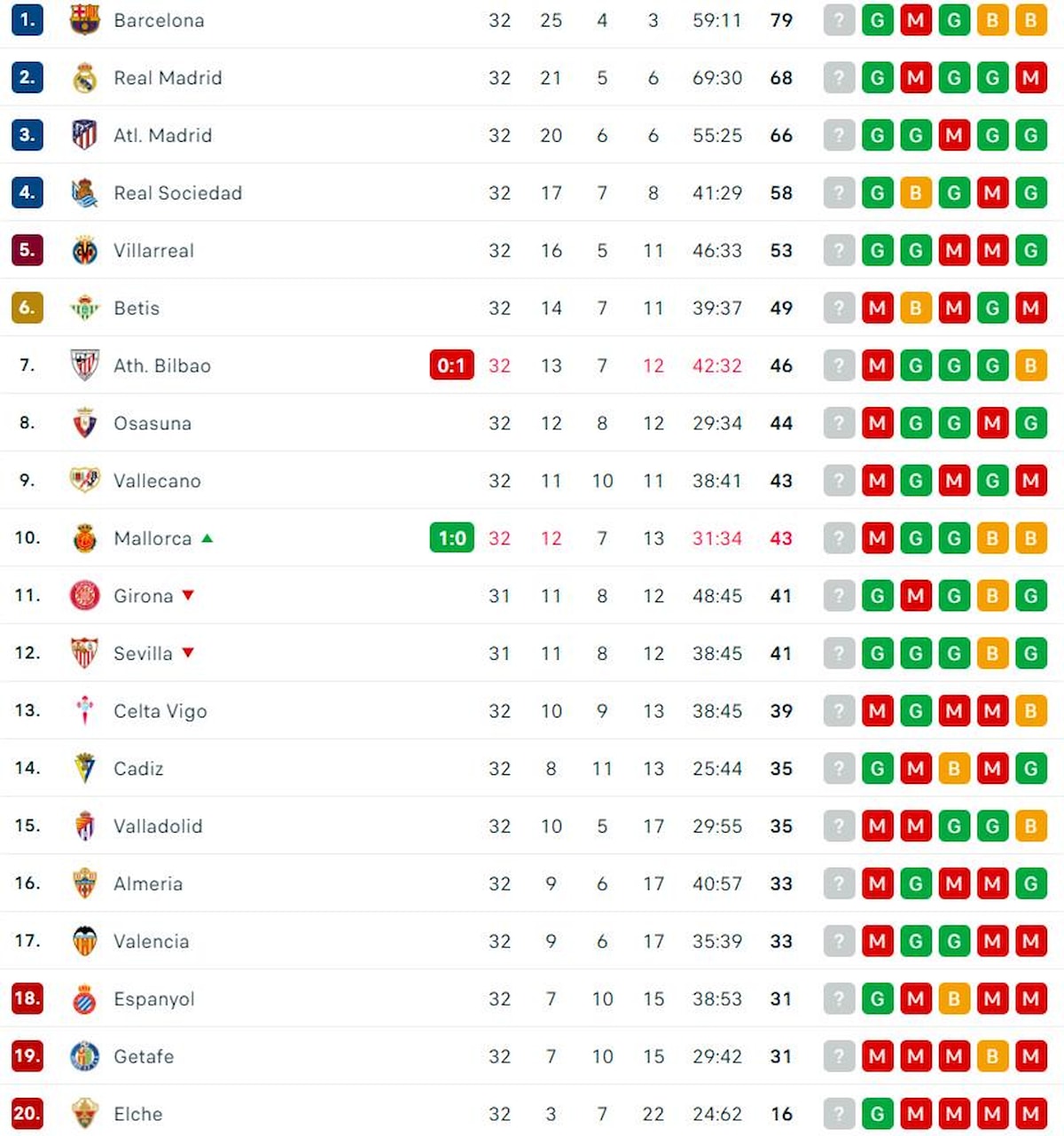Viewport: 1064px width, 1136px height.
Task: Click the Villarreal yellow crest icon
Action: pos(84,251)
